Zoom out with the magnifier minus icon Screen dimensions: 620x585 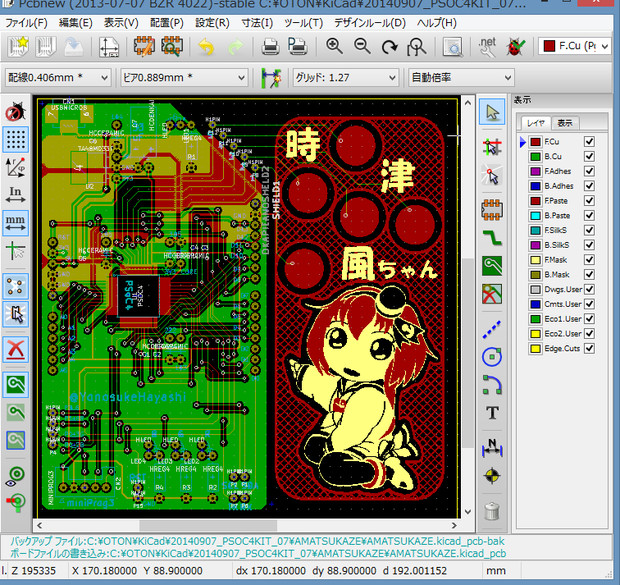click(362, 46)
